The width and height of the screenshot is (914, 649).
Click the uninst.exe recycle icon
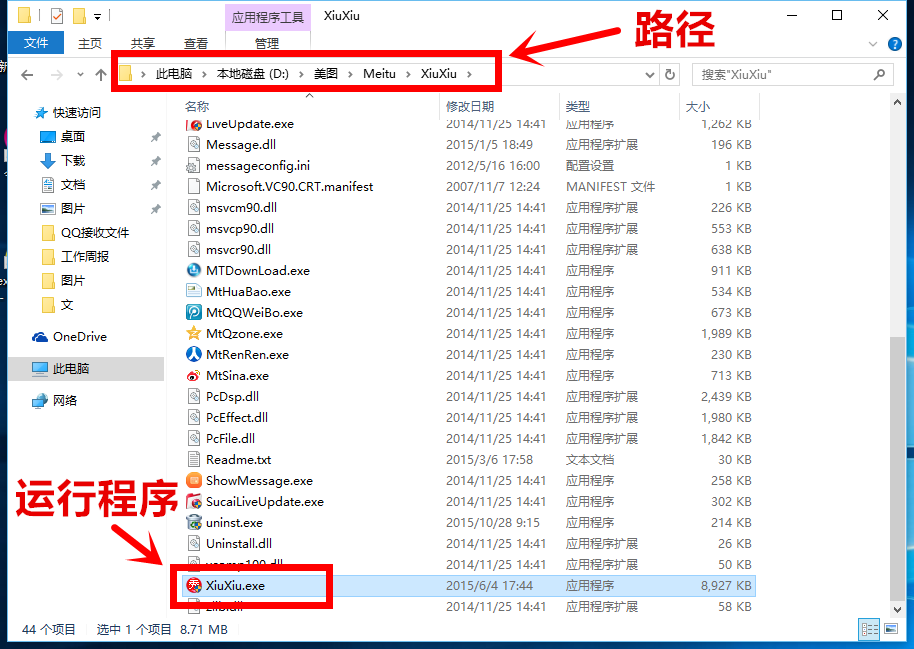pos(194,522)
